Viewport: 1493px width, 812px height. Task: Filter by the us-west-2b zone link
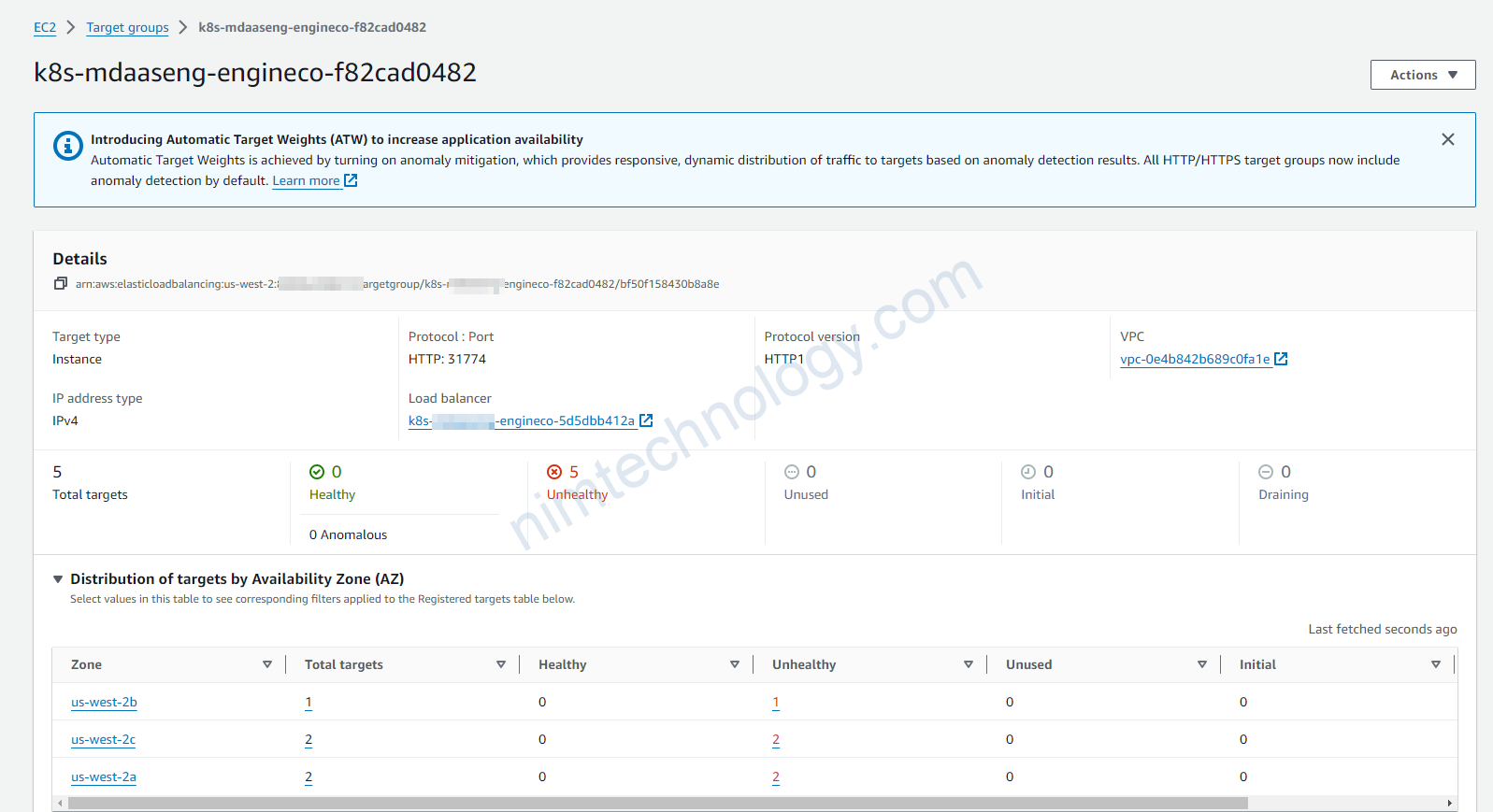[x=104, y=702]
